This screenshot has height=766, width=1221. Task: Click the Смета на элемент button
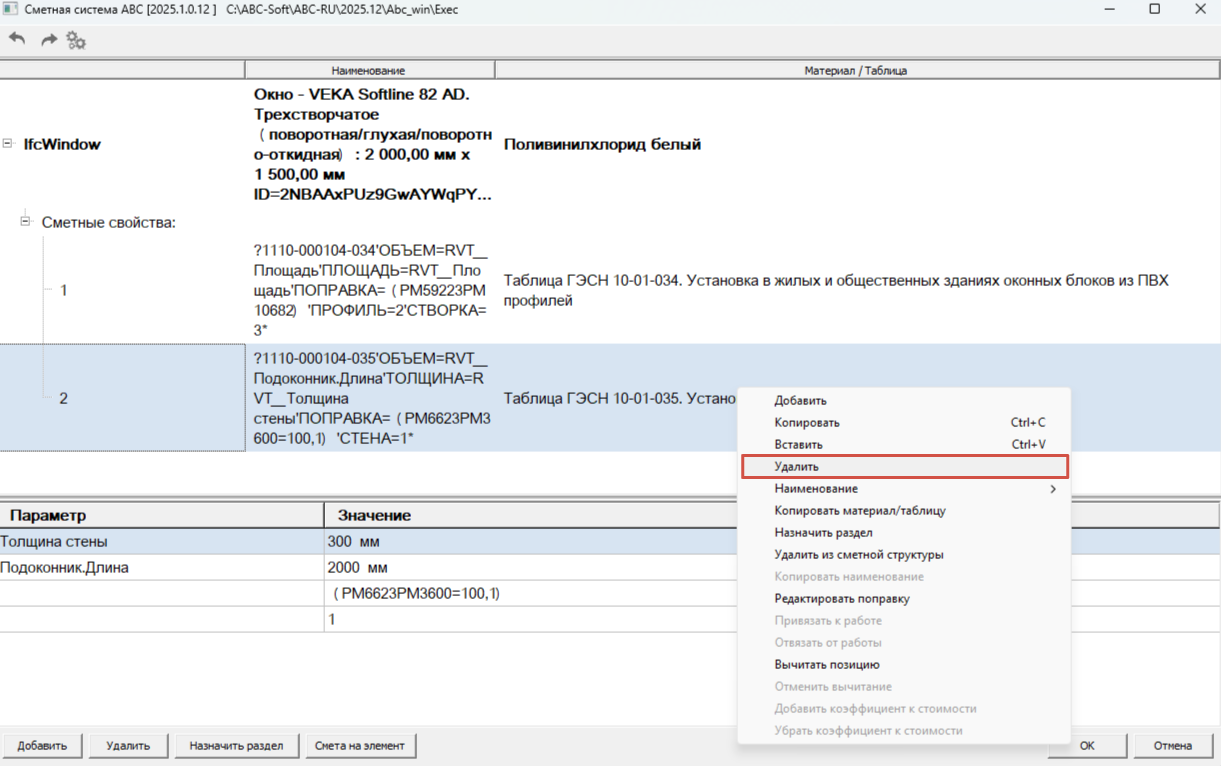tap(360, 745)
